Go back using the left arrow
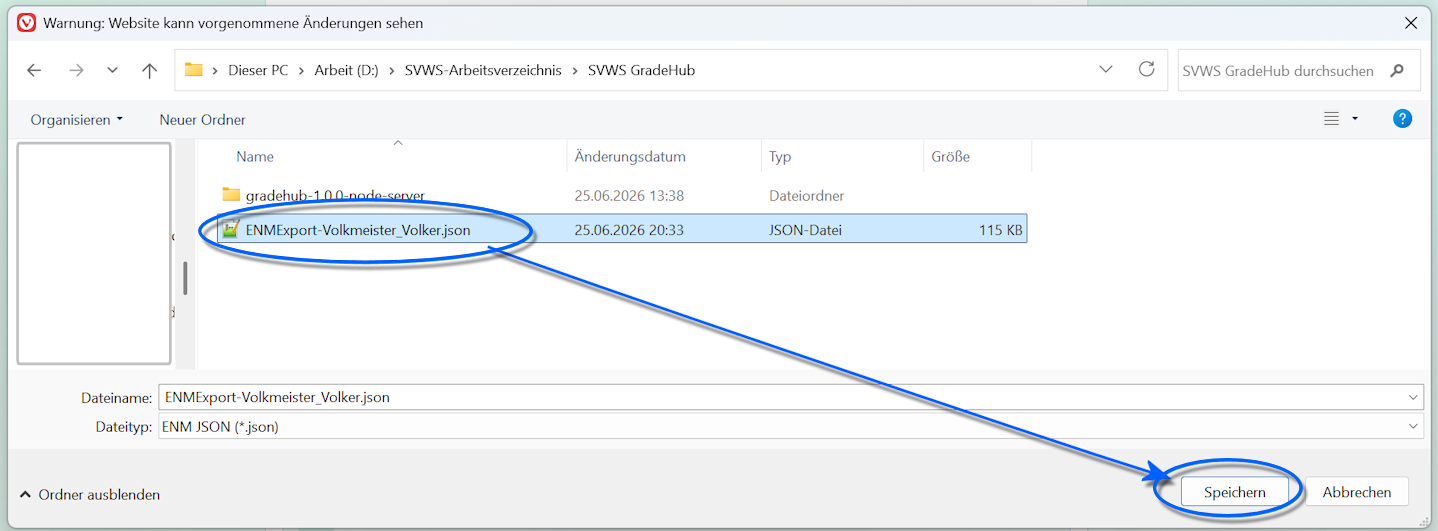1438x531 pixels. click(34, 70)
